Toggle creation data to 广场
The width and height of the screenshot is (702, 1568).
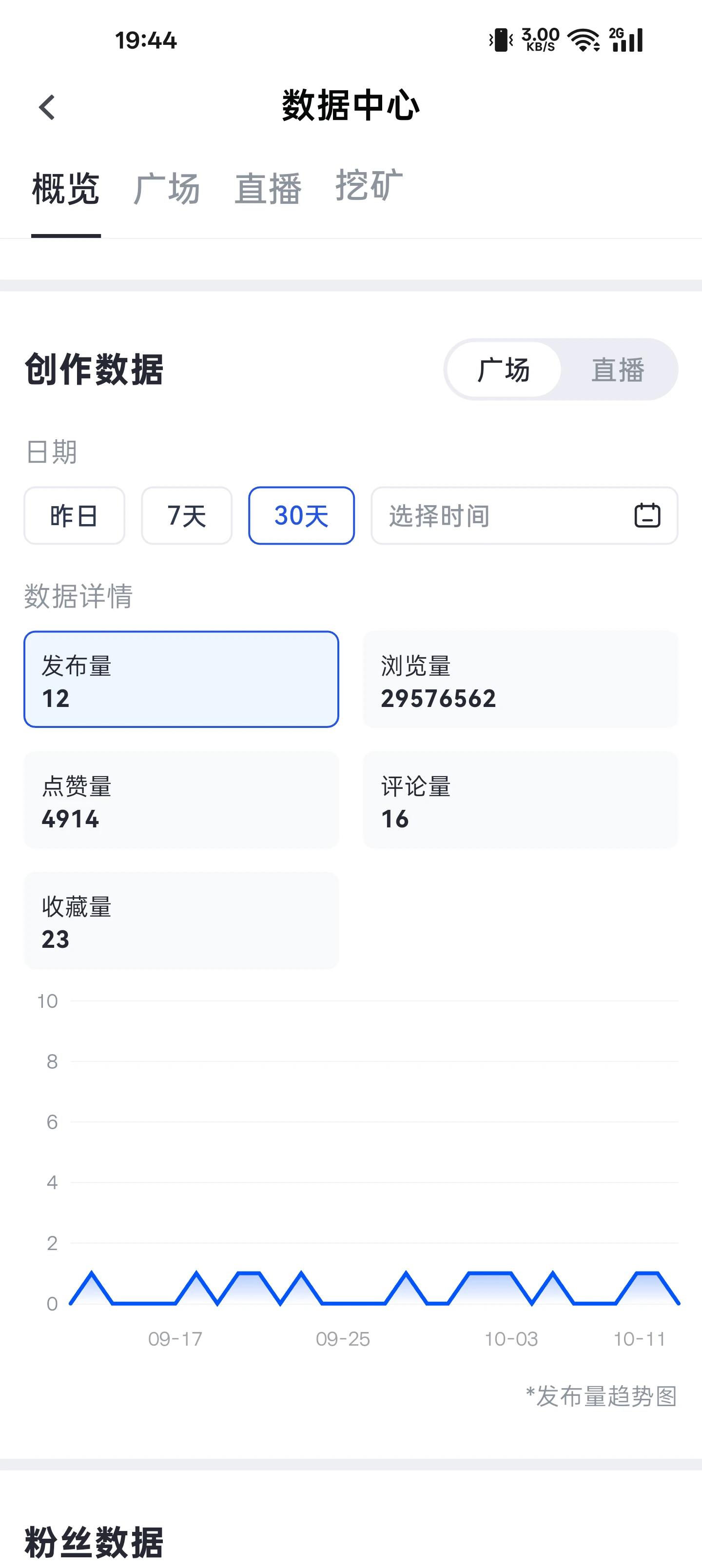pyautogui.click(x=504, y=370)
